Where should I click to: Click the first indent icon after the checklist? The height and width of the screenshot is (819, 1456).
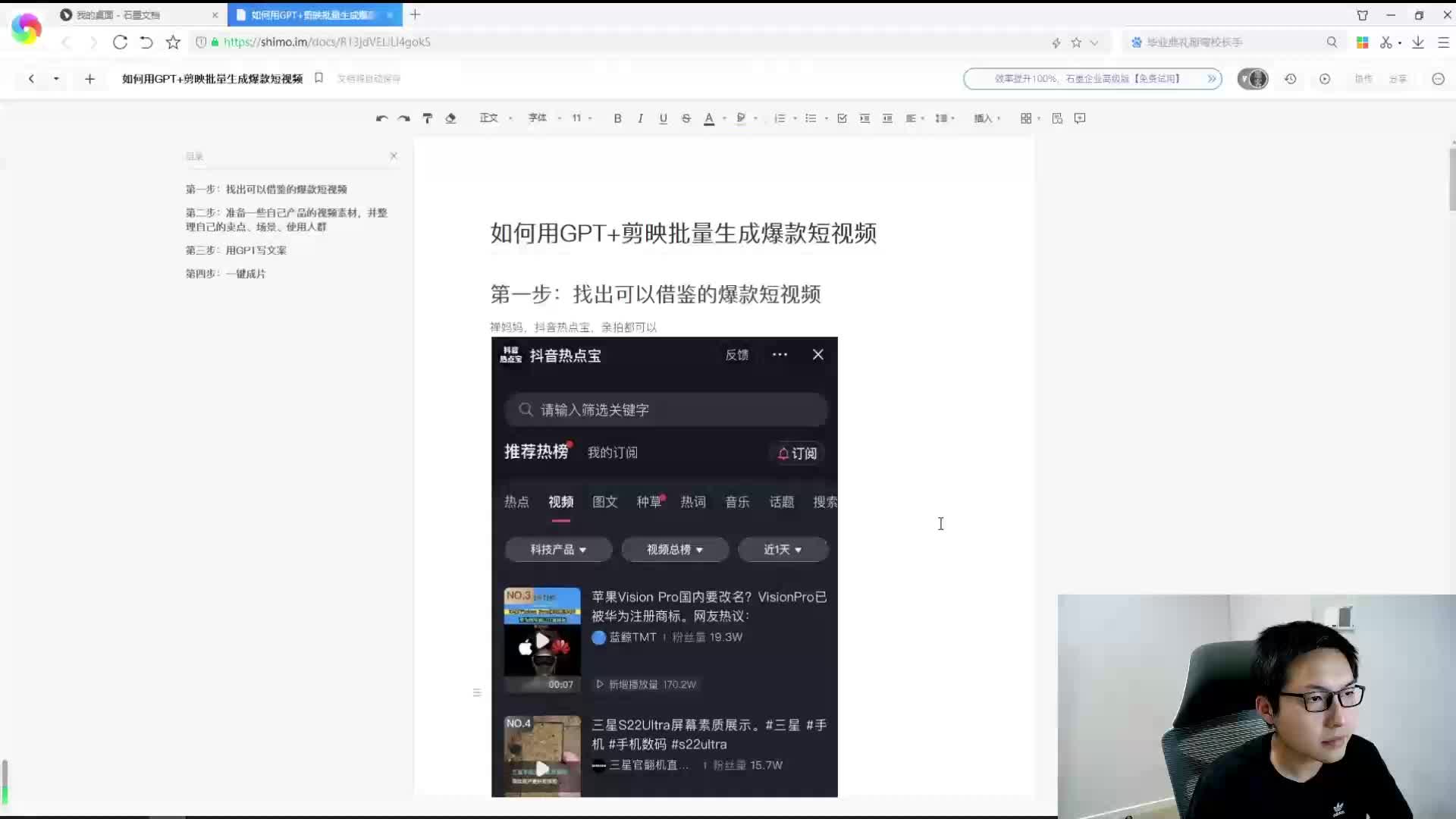pyautogui.click(x=864, y=118)
